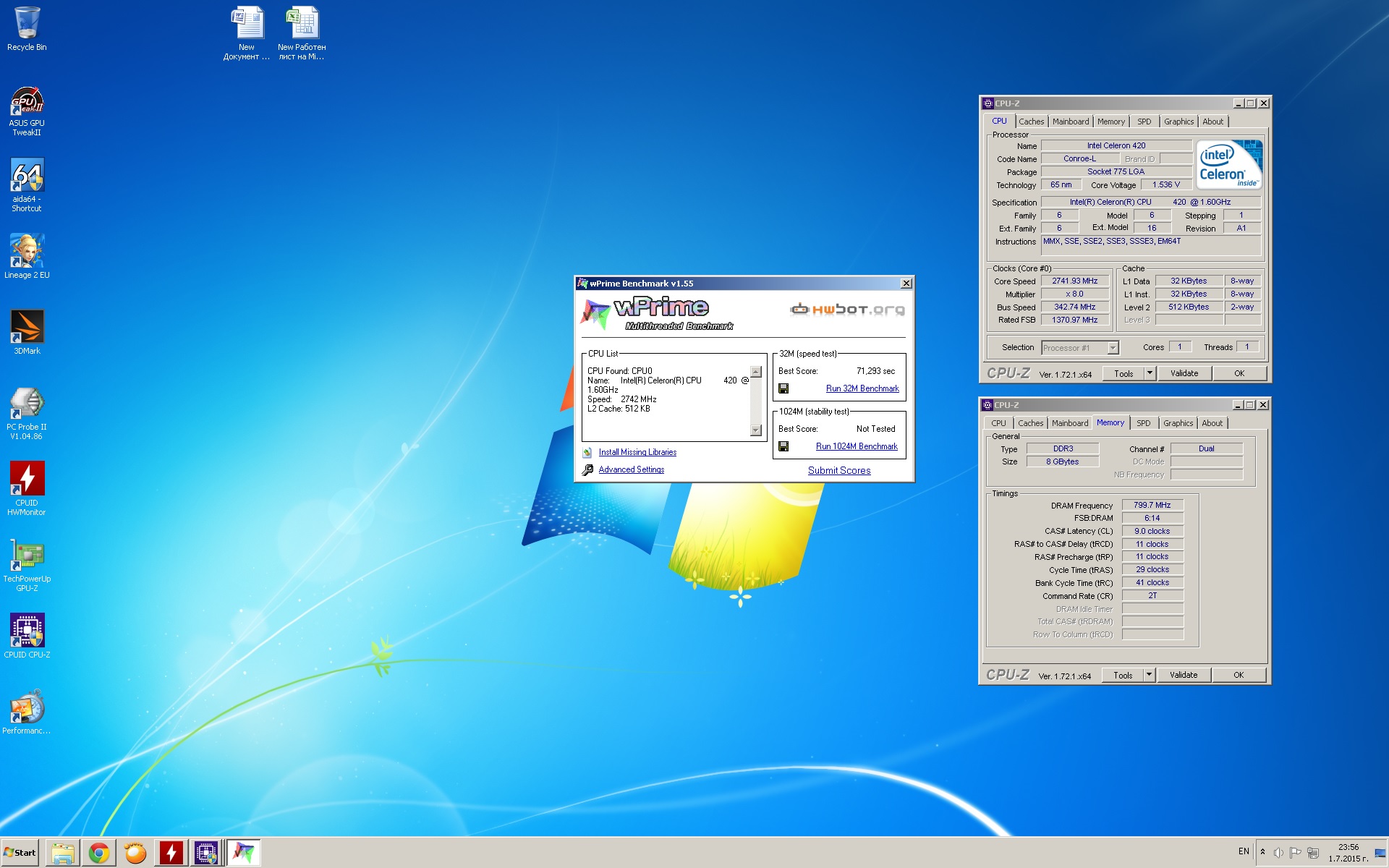The width and height of the screenshot is (1389, 868).
Task: Click the orange app icon on taskbar
Action: pyautogui.click(x=135, y=853)
